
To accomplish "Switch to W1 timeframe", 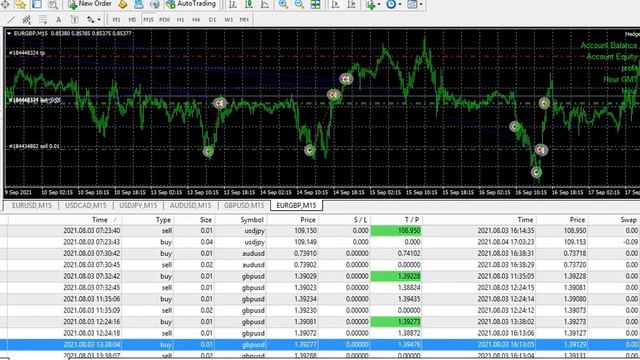I will pos(229,19).
